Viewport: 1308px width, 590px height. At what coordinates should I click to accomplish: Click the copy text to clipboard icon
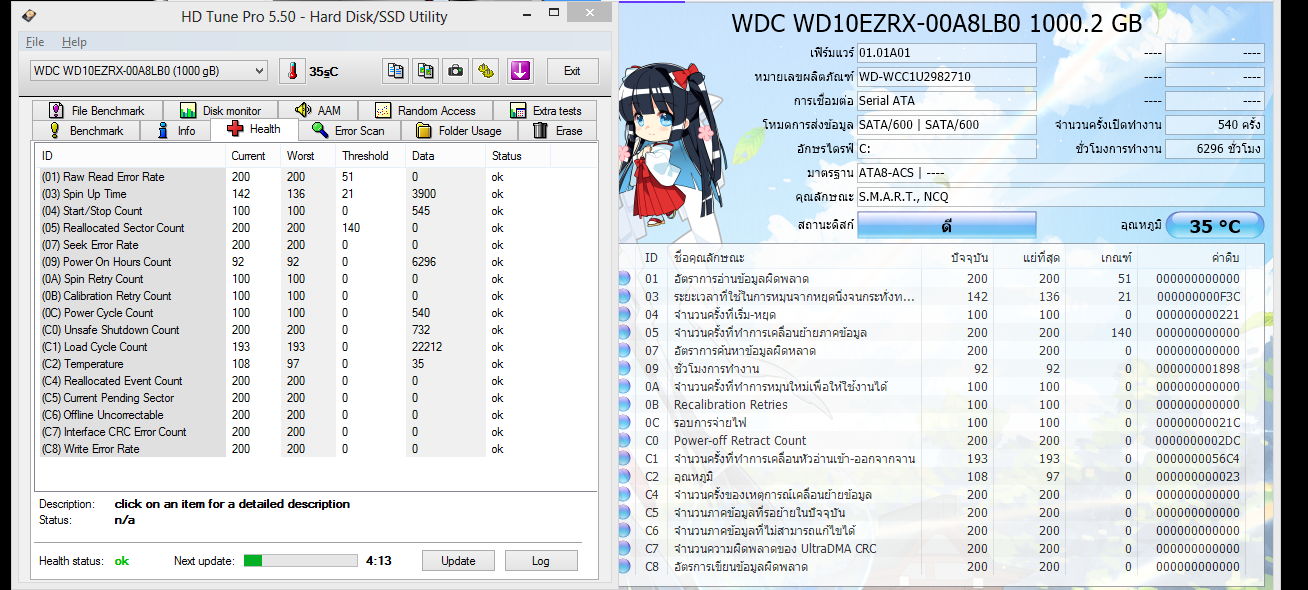pos(396,71)
